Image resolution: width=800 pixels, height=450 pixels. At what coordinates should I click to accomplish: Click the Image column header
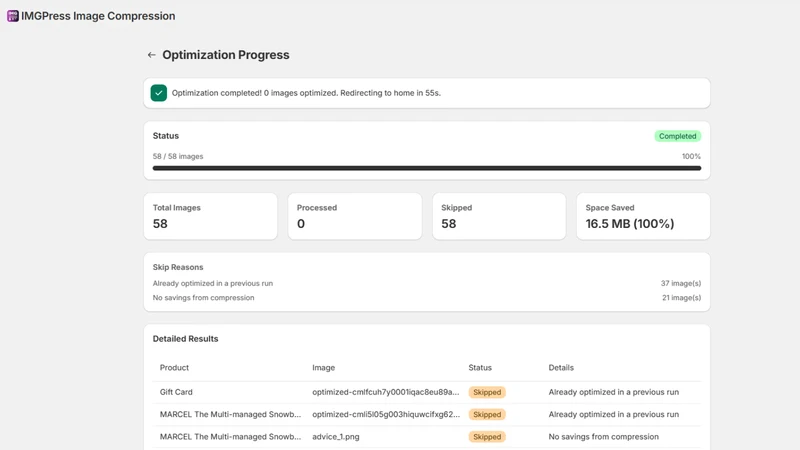coord(323,367)
